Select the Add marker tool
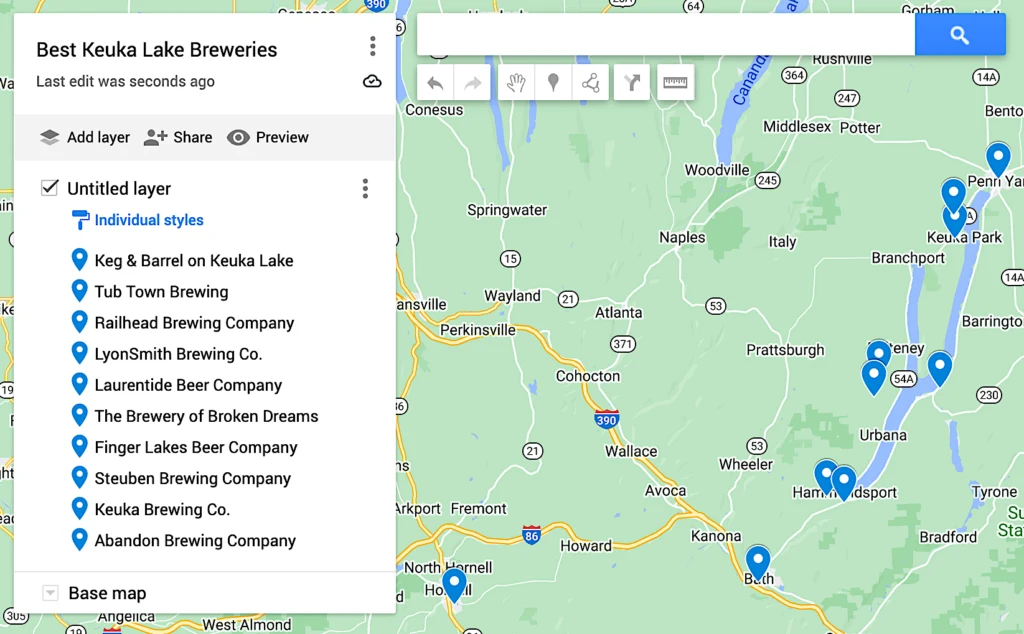The width and height of the screenshot is (1024, 634). click(553, 83)
